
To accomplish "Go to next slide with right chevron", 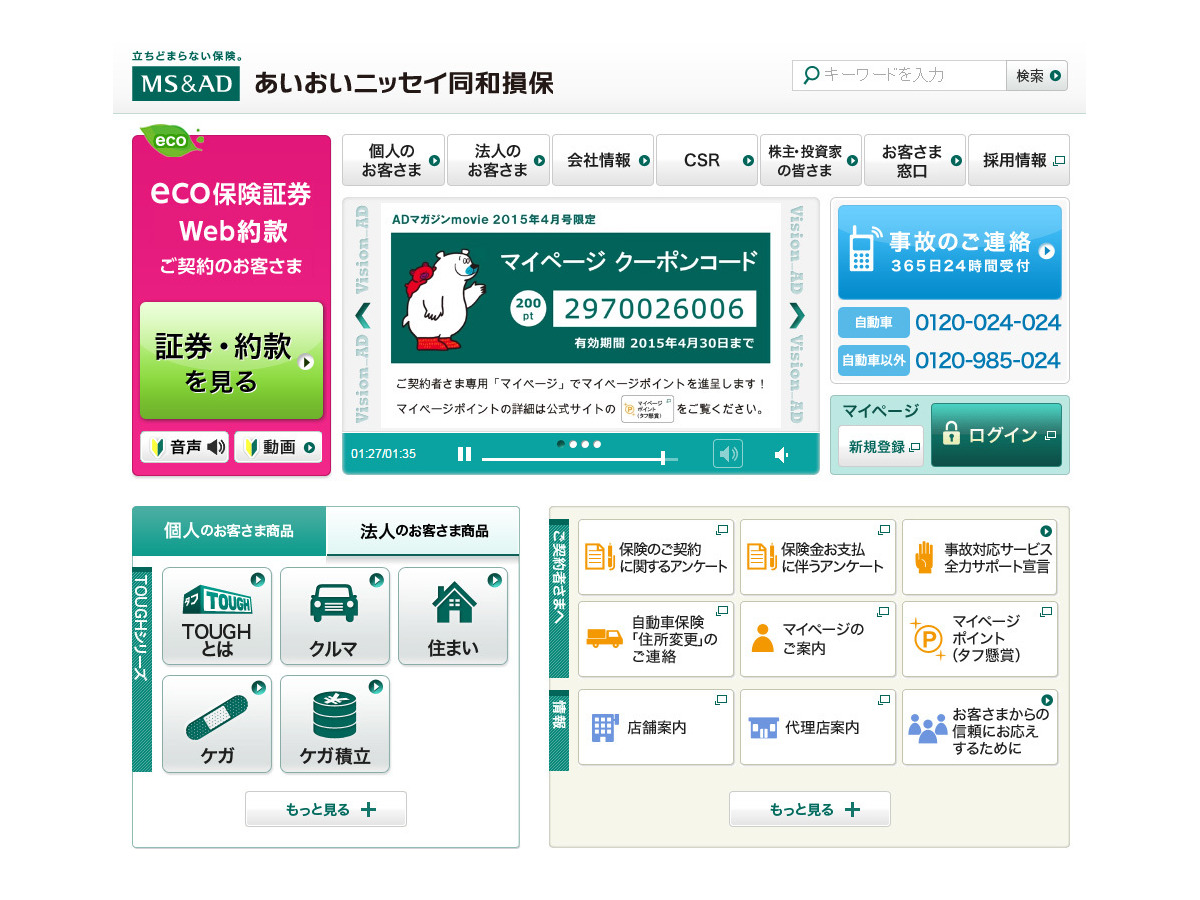I will click(x=796, y=315).
